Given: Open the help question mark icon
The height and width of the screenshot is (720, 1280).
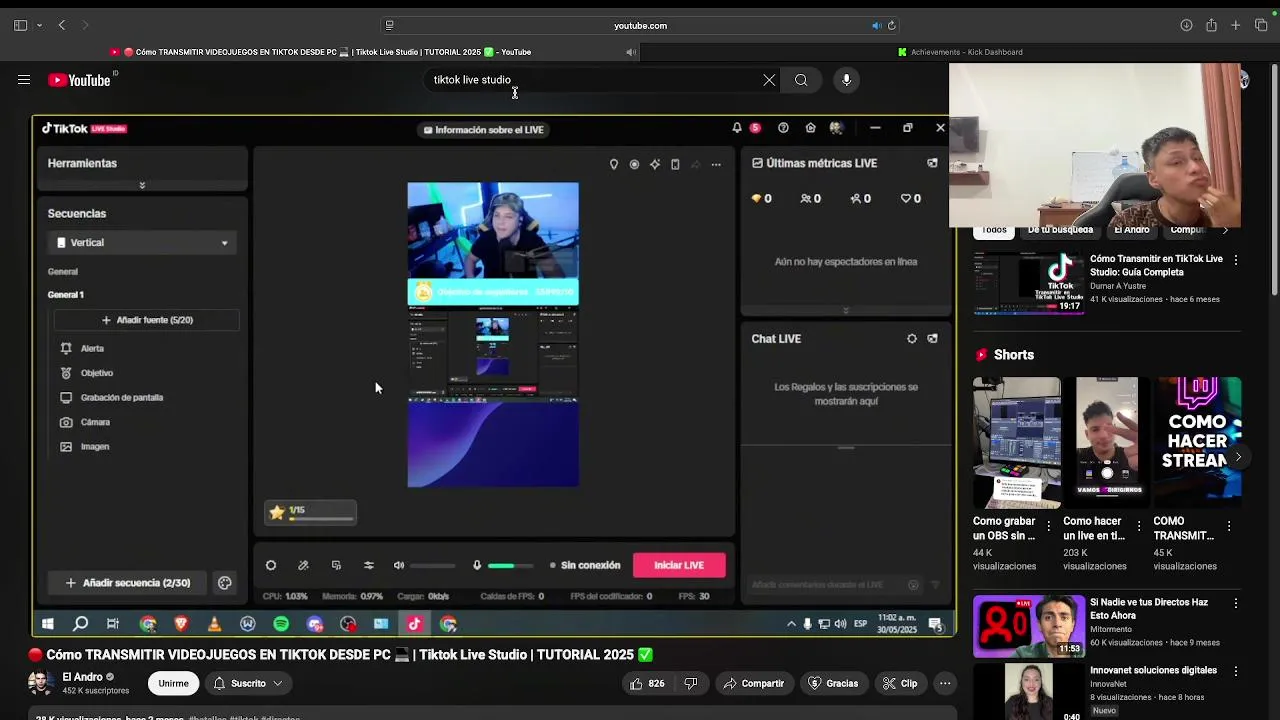Looking at the screenshot, I should (783, 128).
